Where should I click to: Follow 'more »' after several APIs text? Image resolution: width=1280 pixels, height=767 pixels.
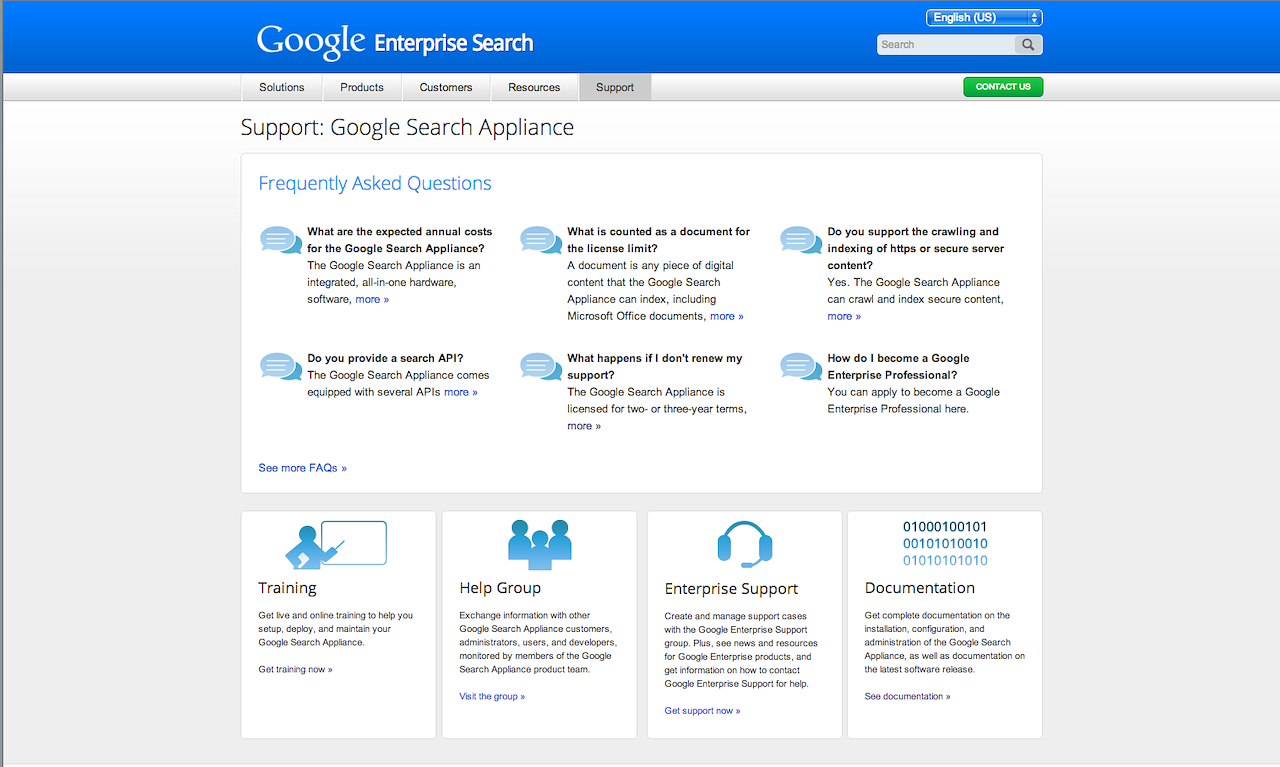(461, 392)
